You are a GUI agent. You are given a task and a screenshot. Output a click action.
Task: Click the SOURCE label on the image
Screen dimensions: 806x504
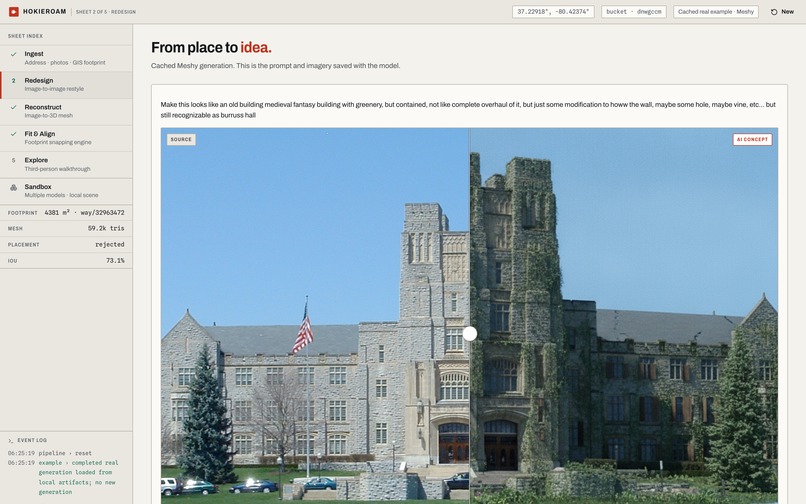pos(181,139)
